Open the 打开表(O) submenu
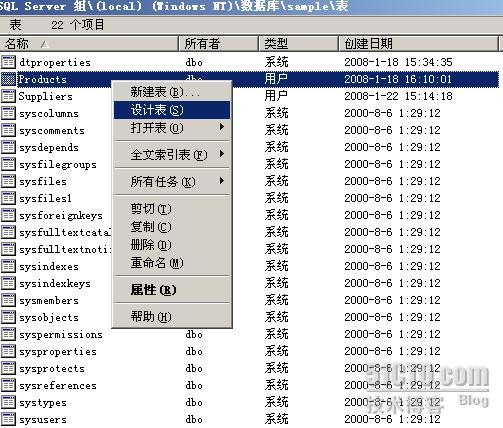The height and width of the screenshot is (428, 503). (172, 128)
